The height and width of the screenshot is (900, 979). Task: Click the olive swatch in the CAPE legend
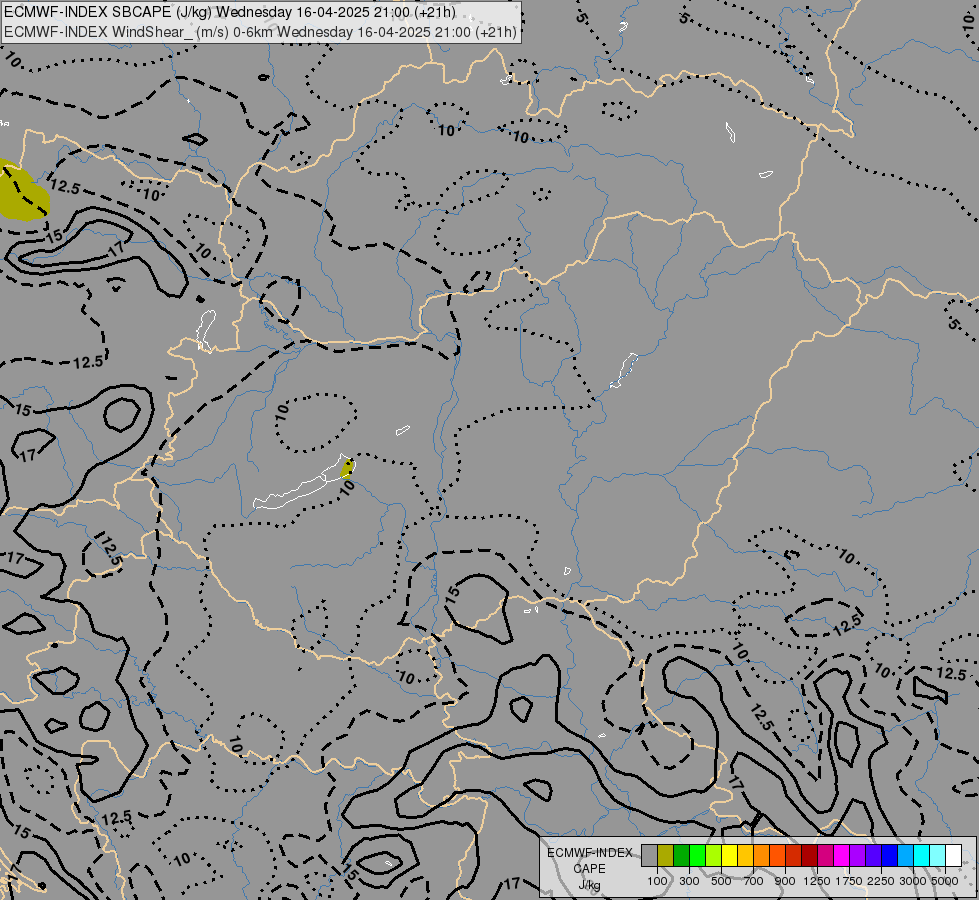coord(666,856)
